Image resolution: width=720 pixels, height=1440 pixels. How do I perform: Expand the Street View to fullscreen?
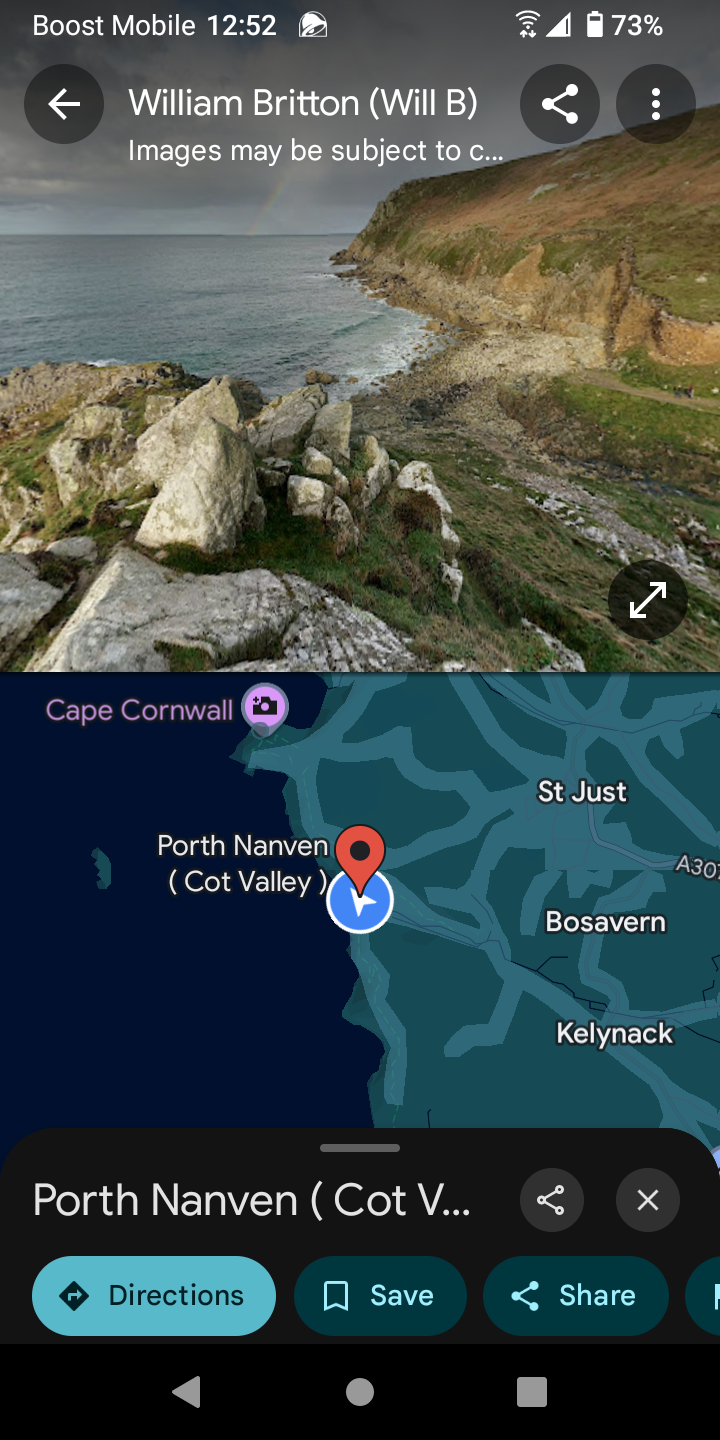tap(648, 600)
